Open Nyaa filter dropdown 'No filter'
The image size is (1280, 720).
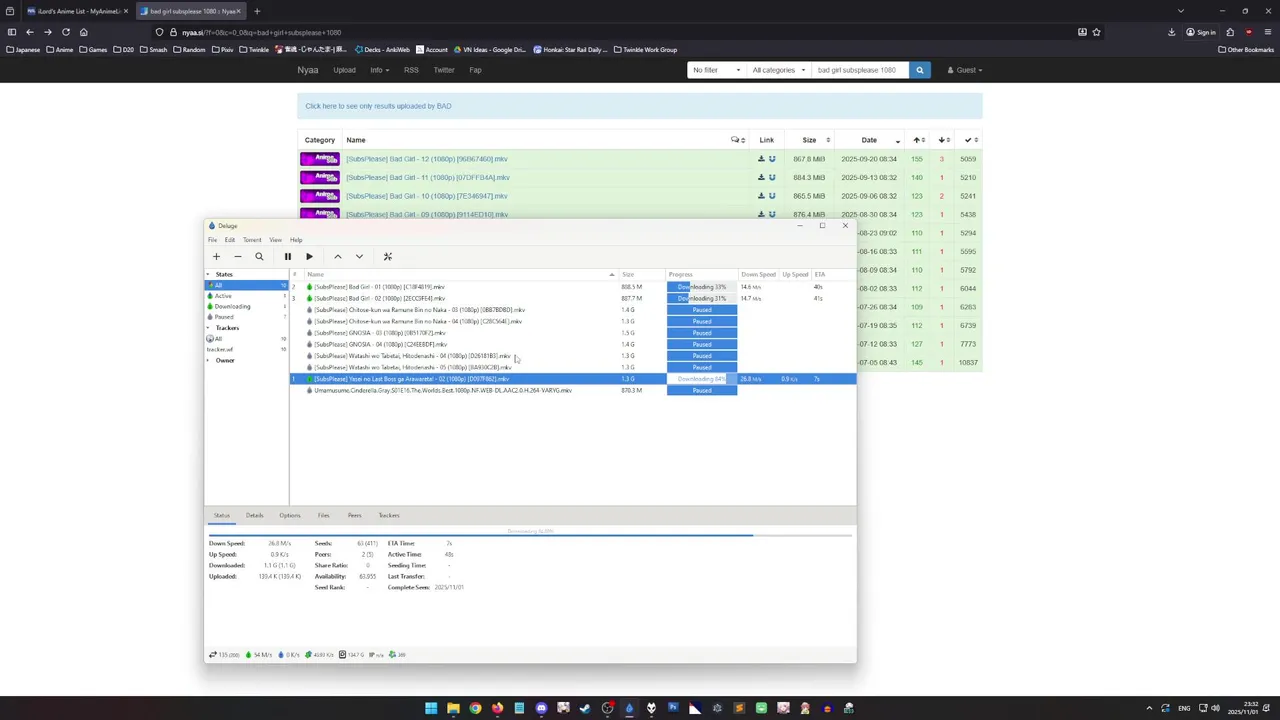tap(717, 70)
